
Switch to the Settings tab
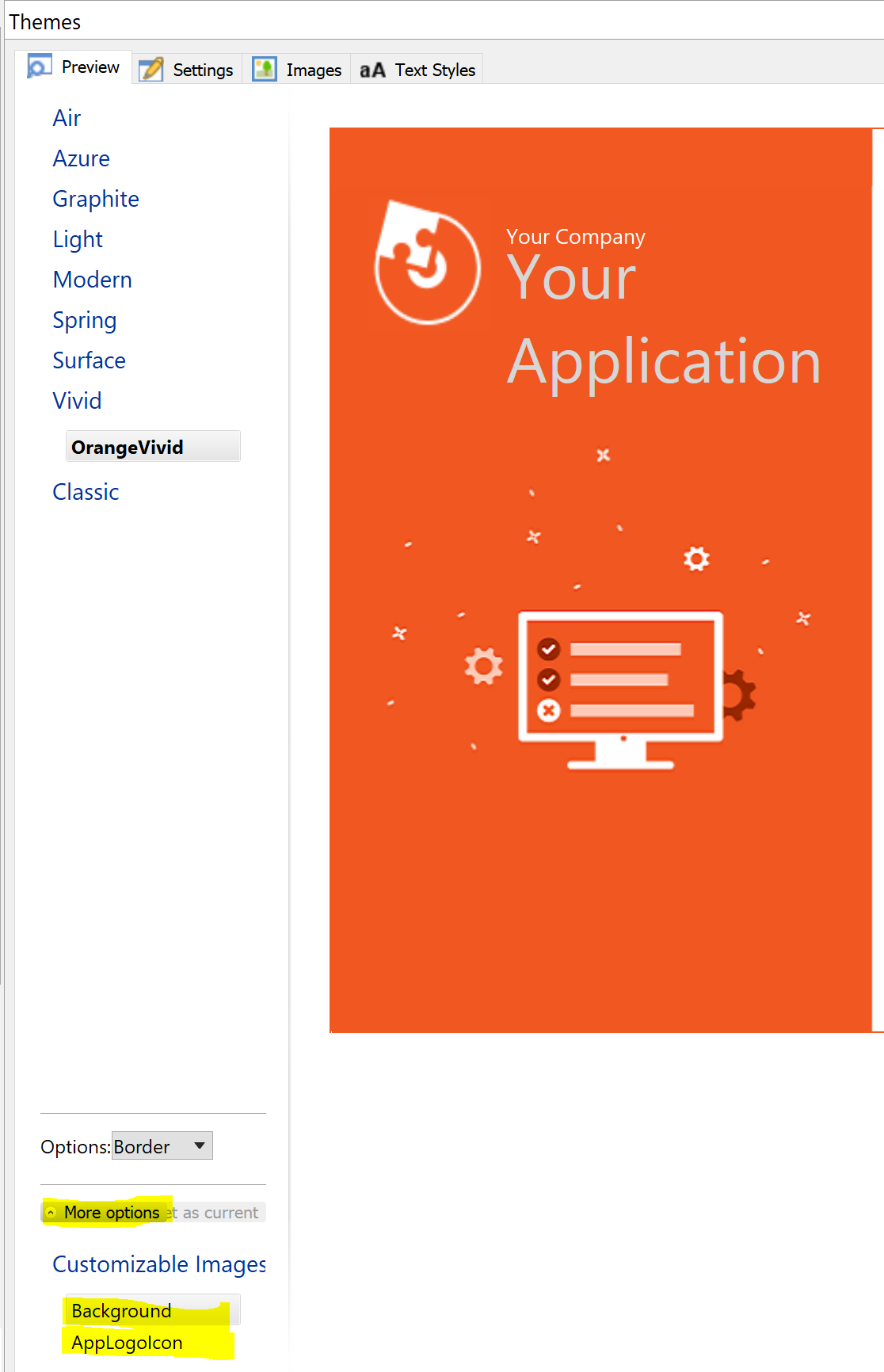coord(203,70)
